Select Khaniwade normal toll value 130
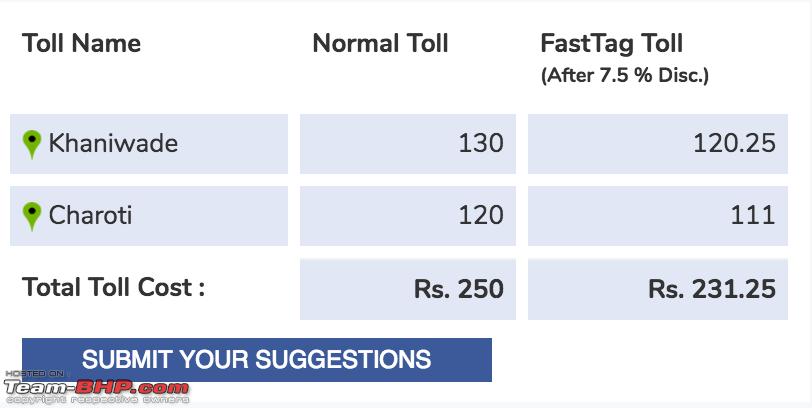812x408 pixels. tap(481, 143)
